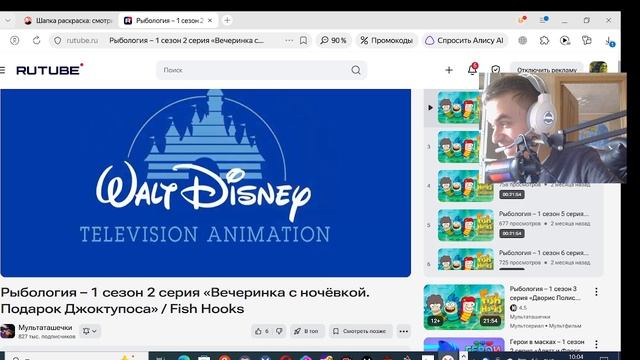
Task: Open a new browser tab with plus
Action: 227,20
